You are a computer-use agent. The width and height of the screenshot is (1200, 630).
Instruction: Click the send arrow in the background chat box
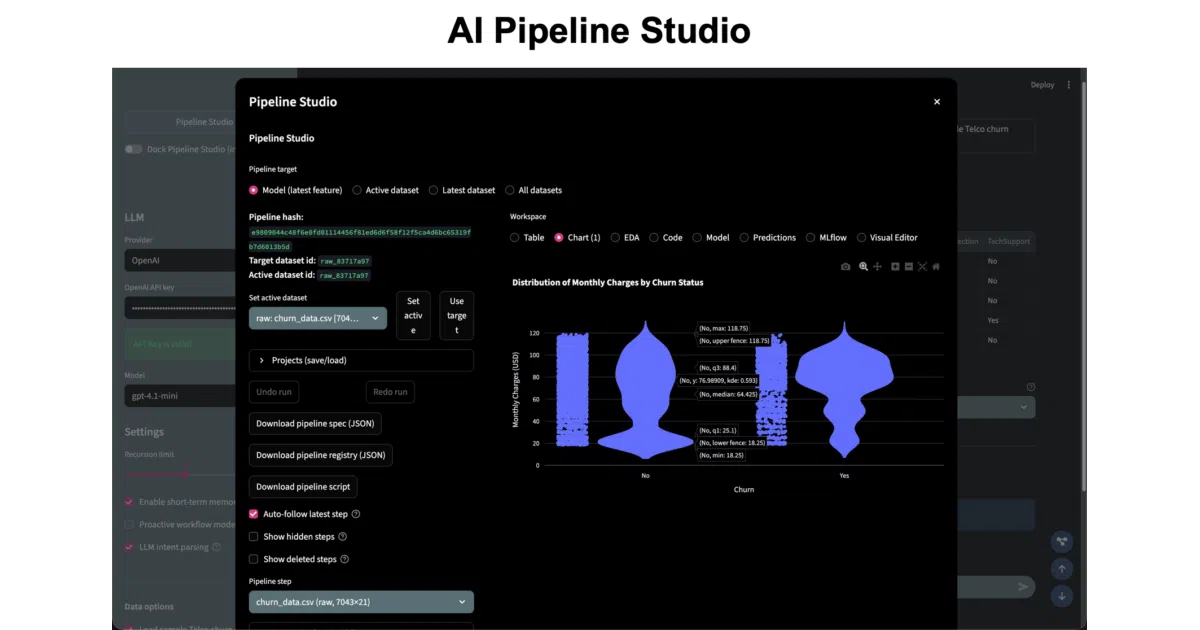click(x=1023, y=587)
